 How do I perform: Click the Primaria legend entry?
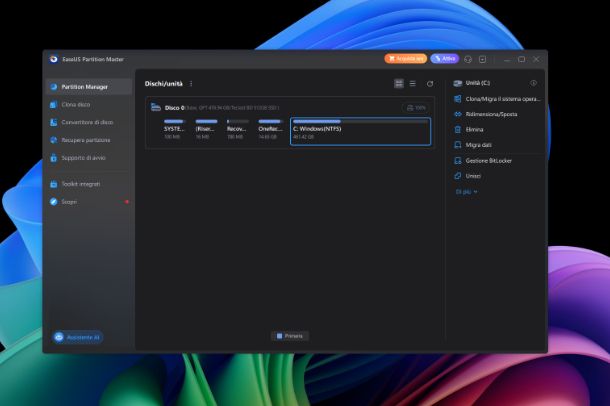[x=290, y=336]
